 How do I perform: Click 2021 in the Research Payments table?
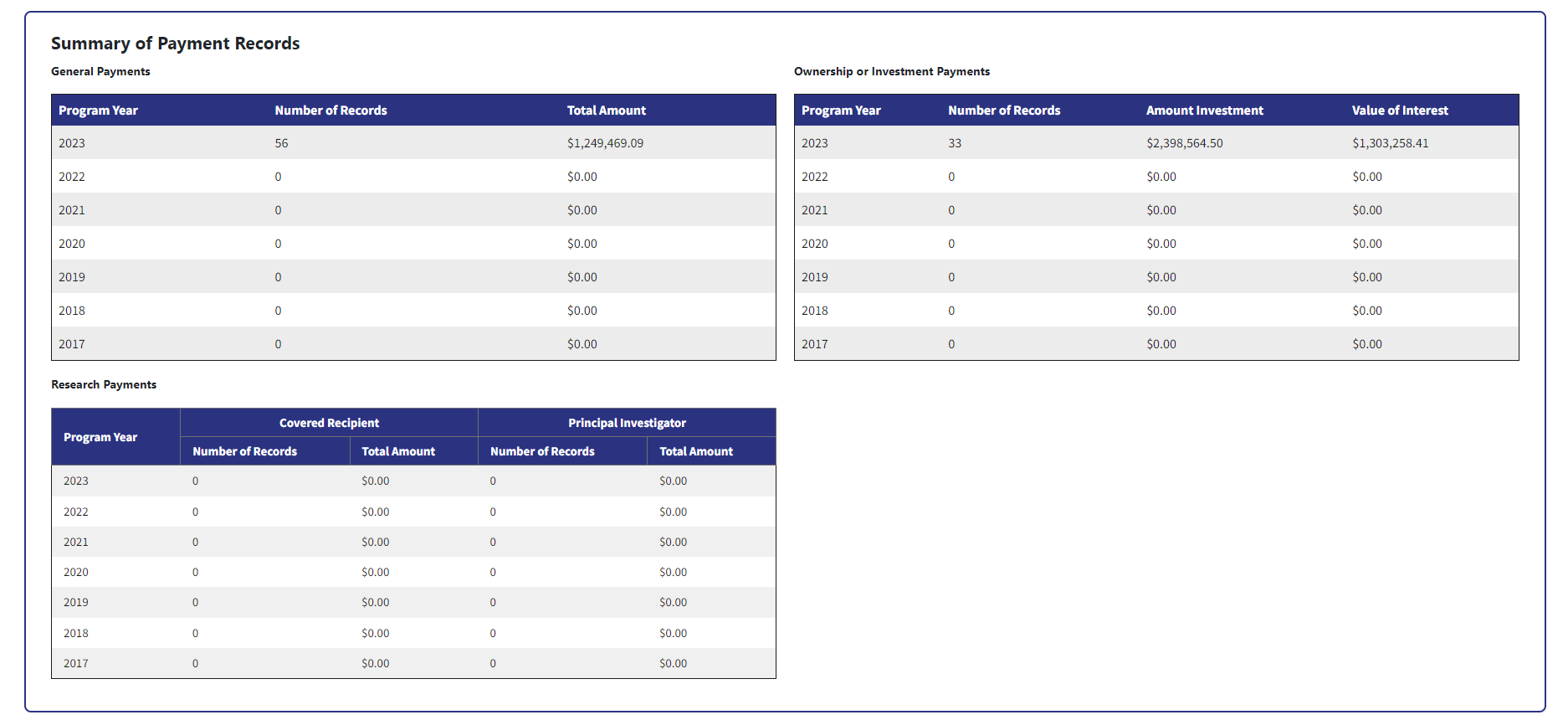pos(76,542)
